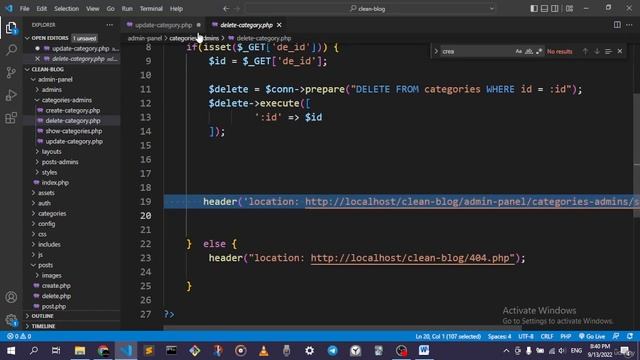Toggle Use Regular Expression in find widget

point(539,51)
